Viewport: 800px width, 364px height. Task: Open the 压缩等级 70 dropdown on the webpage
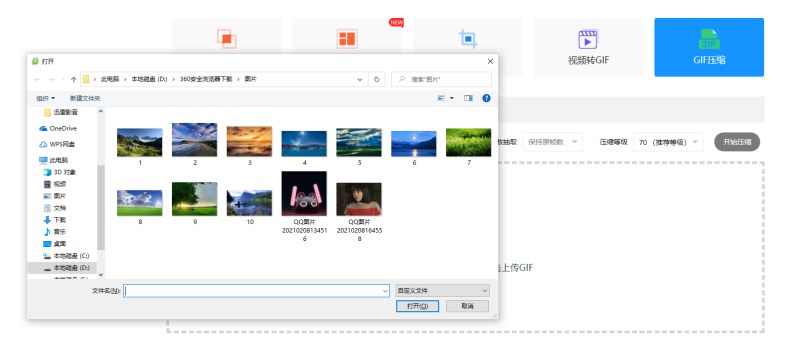pos(668,142)
